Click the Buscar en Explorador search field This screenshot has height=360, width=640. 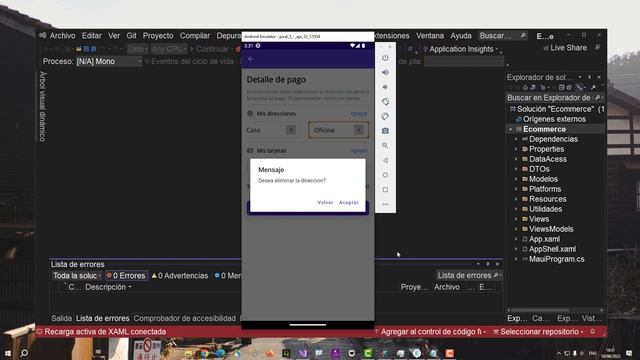(550, 98)
